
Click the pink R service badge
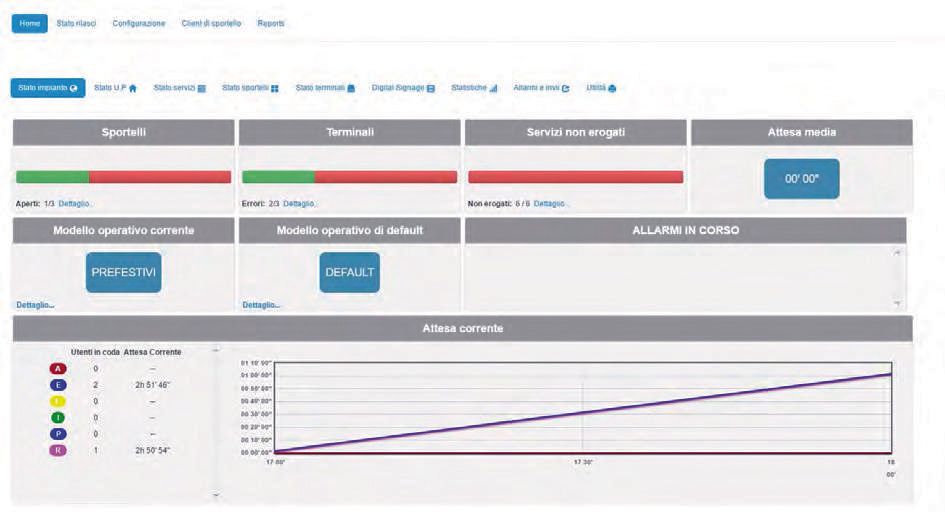tap(58, 450)
